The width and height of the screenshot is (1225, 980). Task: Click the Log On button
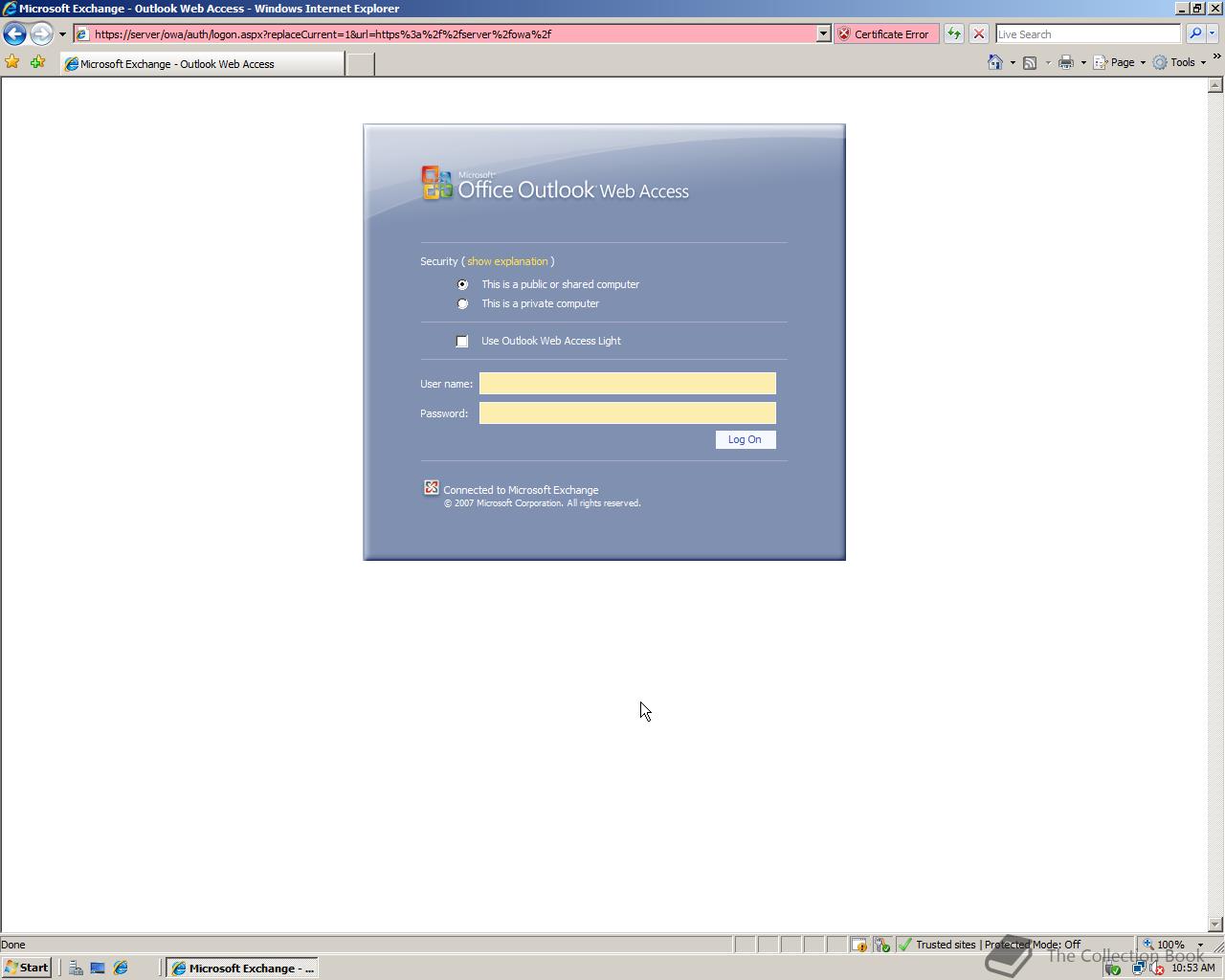pyautogui.click(x=746, y=439)
